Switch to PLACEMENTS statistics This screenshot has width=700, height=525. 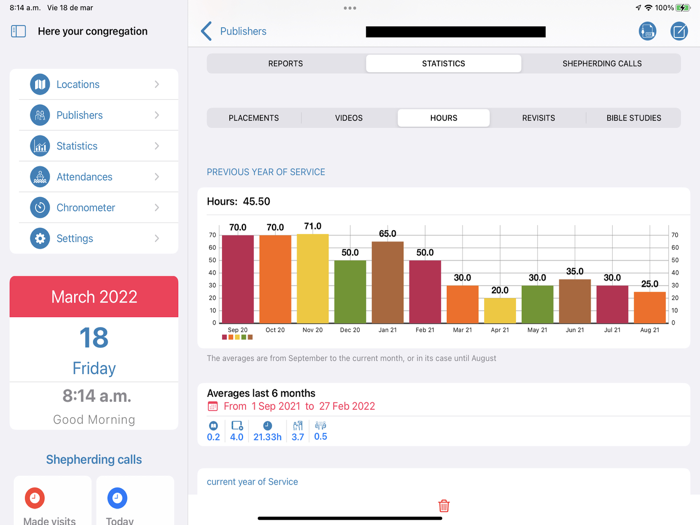click(254, 118)
